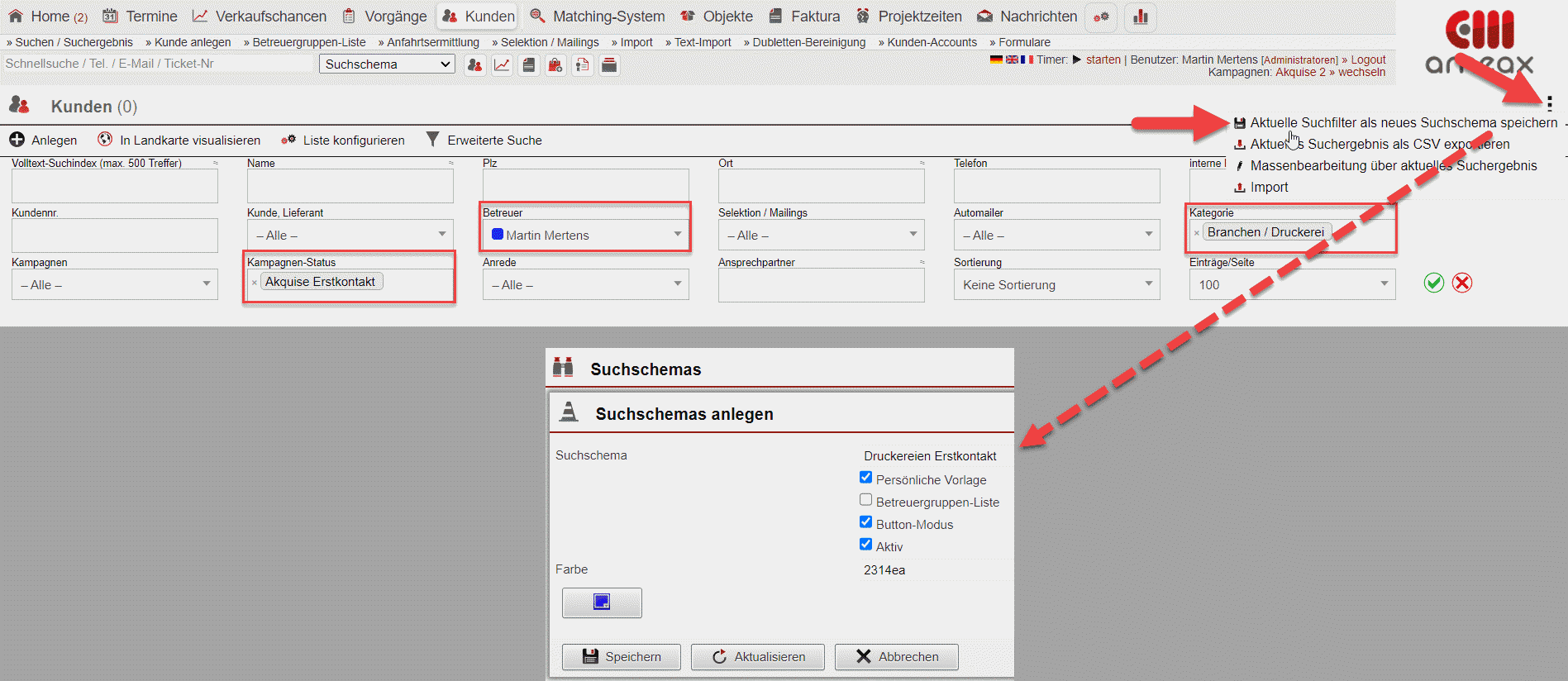Select 'Aktuelle Suchfilter als neues Suchschema speichern'
This screenshot has width=1568, height=681.
coord(1403,123)
